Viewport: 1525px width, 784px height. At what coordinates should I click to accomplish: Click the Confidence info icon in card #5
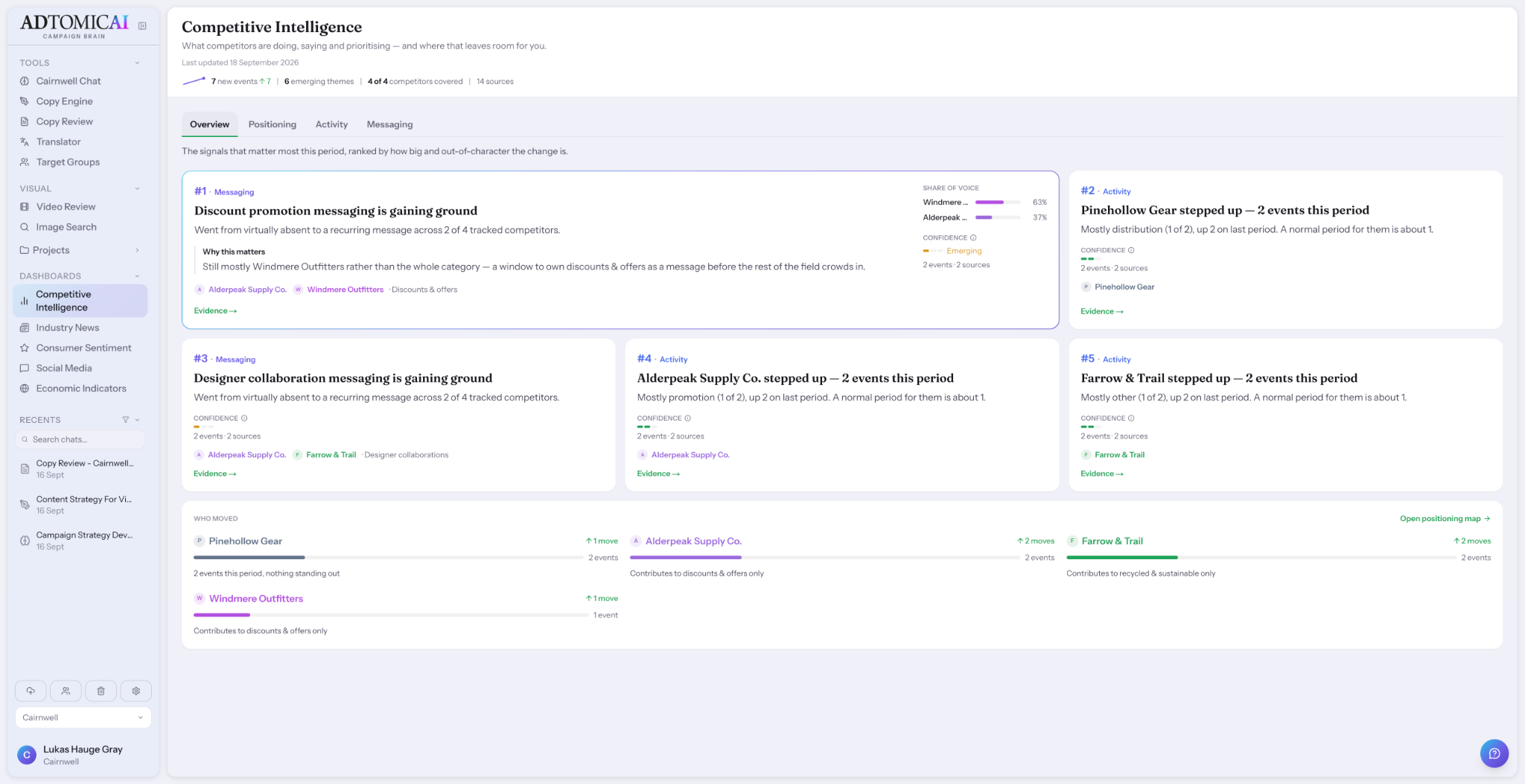click(1131, 418)
